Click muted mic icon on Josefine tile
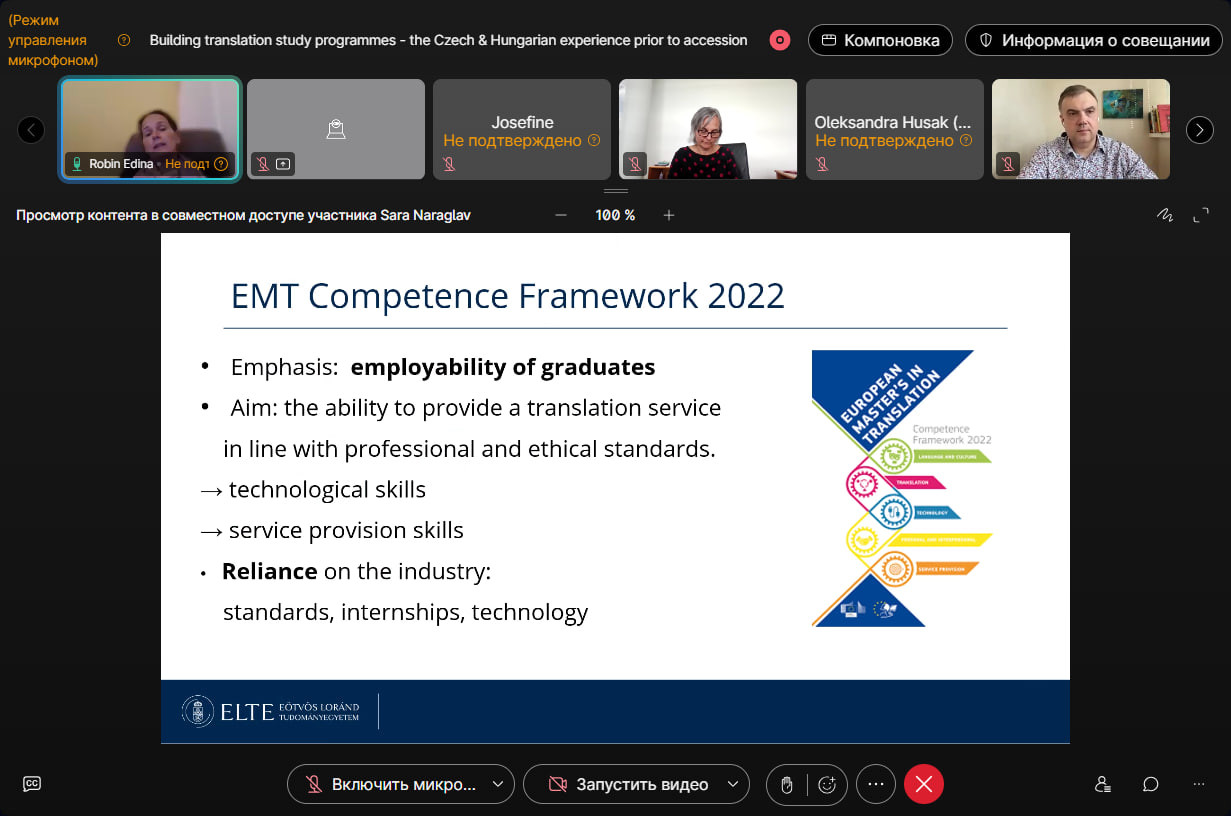This screenshot has width=1231, height=816. 449,164
